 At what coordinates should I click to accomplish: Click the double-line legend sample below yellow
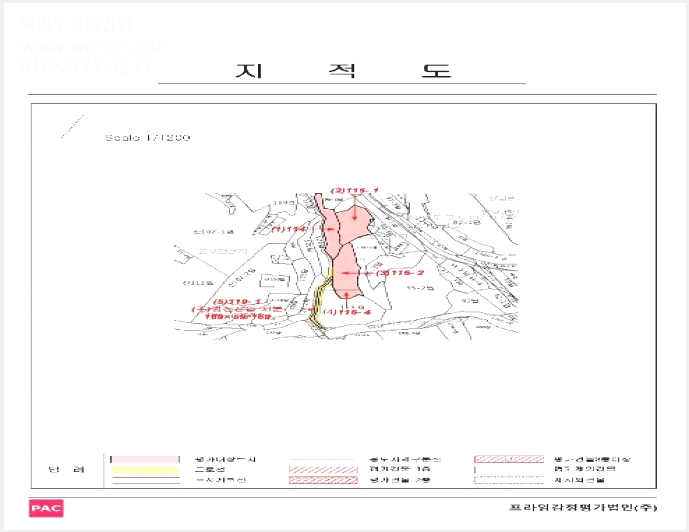[145, 481]
